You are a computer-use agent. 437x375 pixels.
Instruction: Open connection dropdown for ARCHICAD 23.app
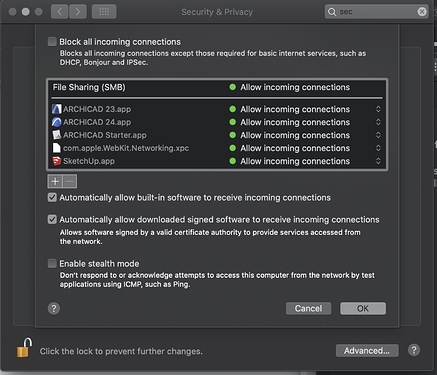(x=378, y=109)
